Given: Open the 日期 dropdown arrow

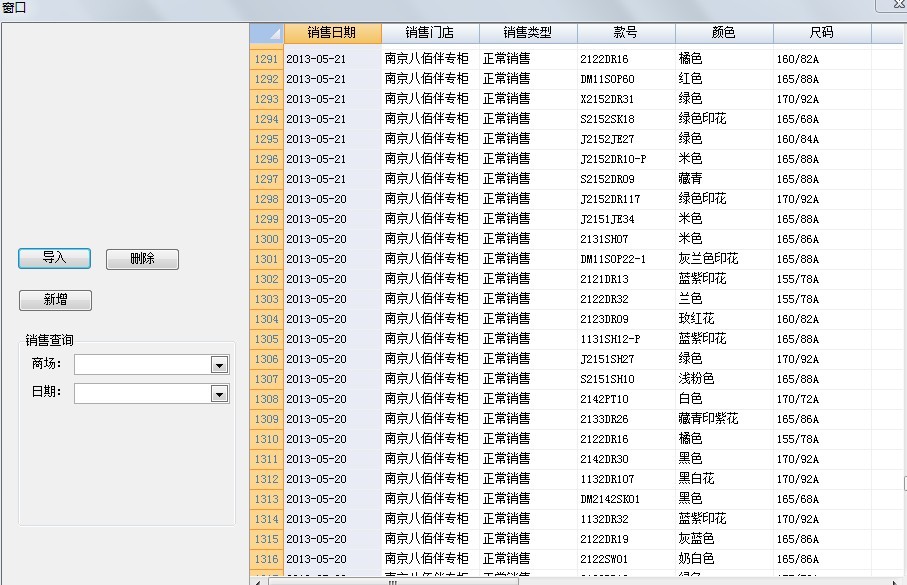Looking at the screenshot, I should [x=219, y=394].
